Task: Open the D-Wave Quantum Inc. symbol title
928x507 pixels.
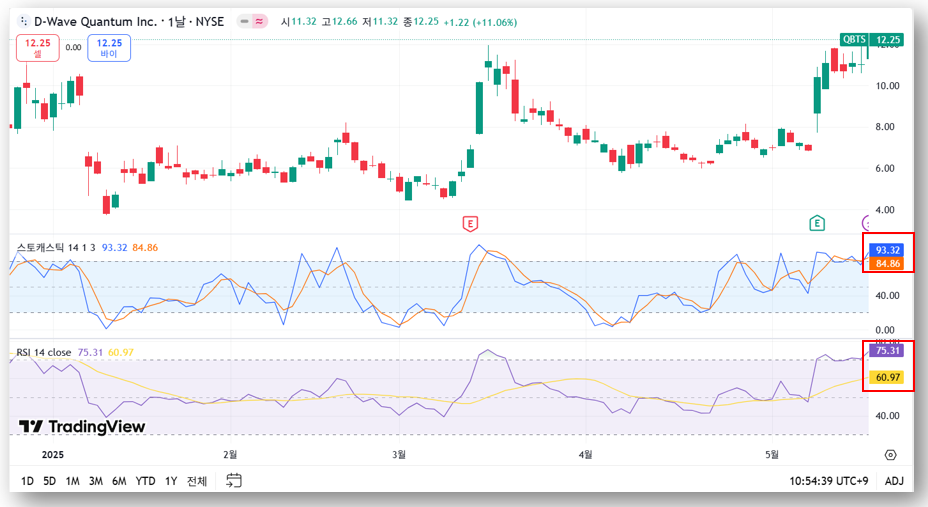Action: pos(129,22)
